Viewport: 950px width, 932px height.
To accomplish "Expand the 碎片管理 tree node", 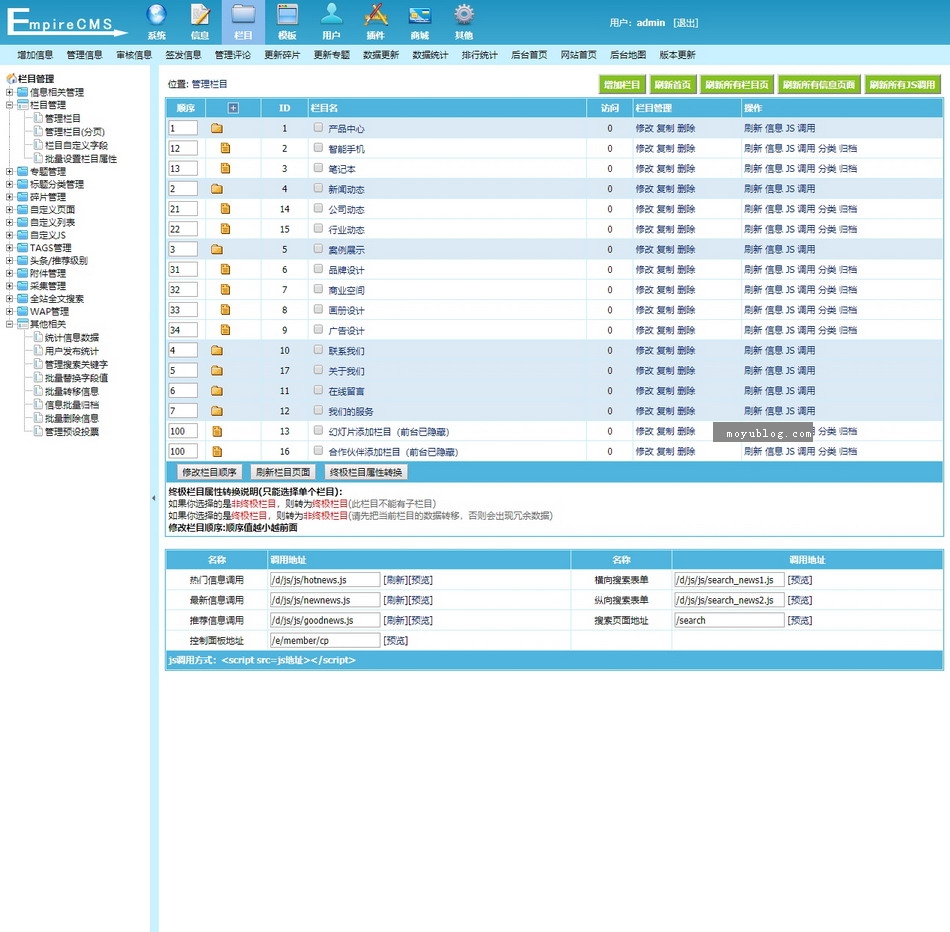I will [x=9, y=197].
